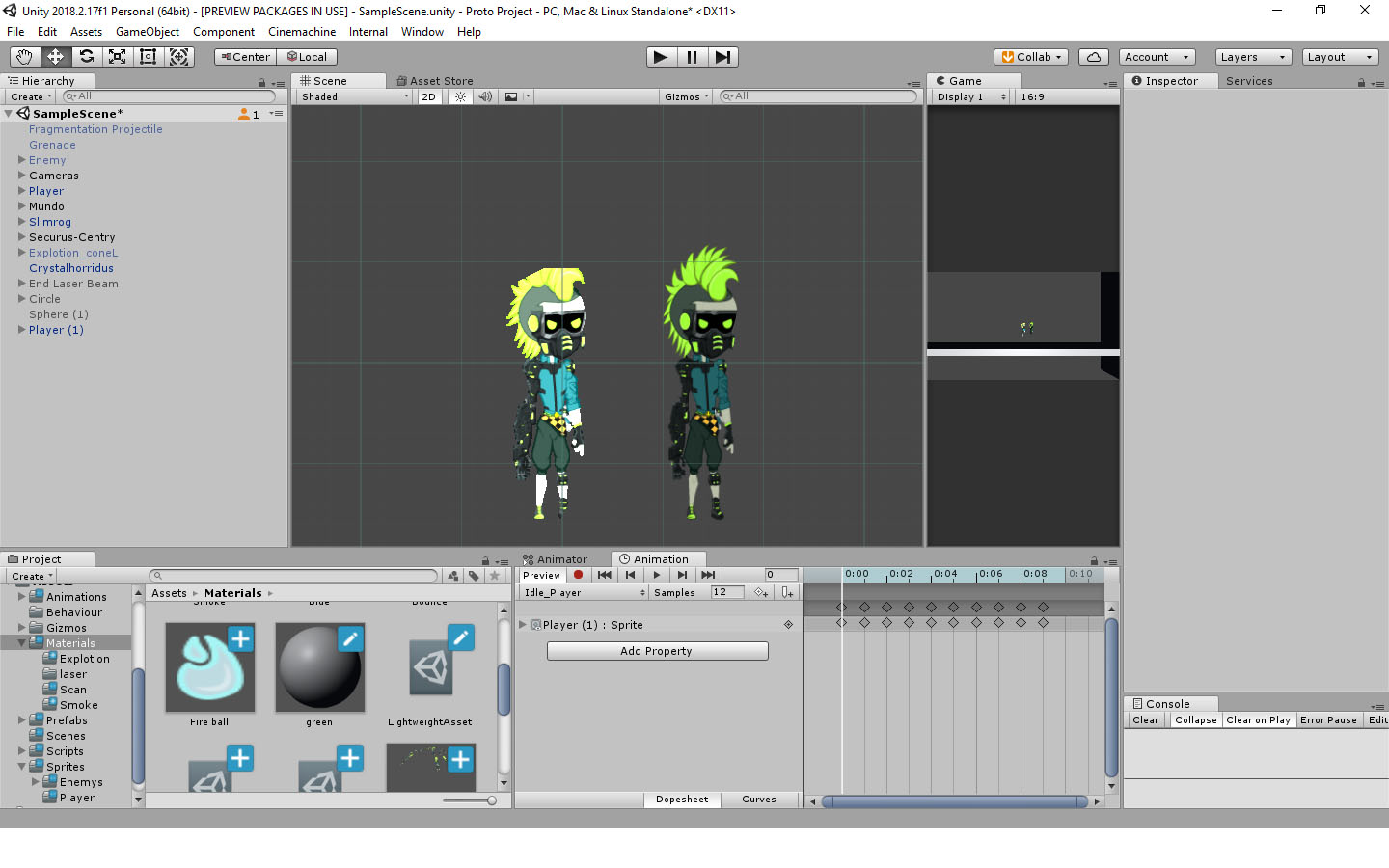
Task: Click the Step frame button
Action: [723, 57]
